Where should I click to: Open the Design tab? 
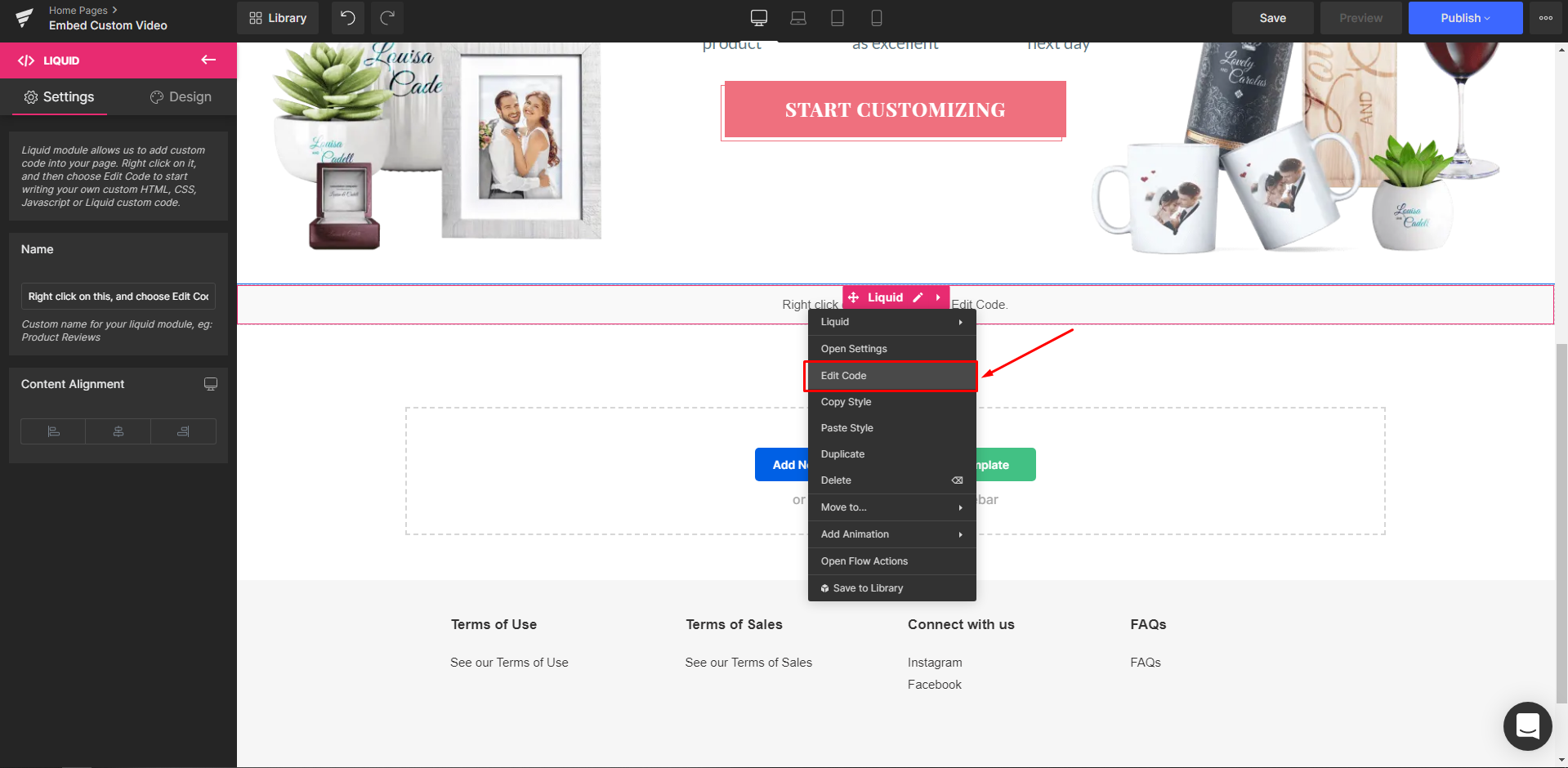pyautogui.click(x=181, y=97)
